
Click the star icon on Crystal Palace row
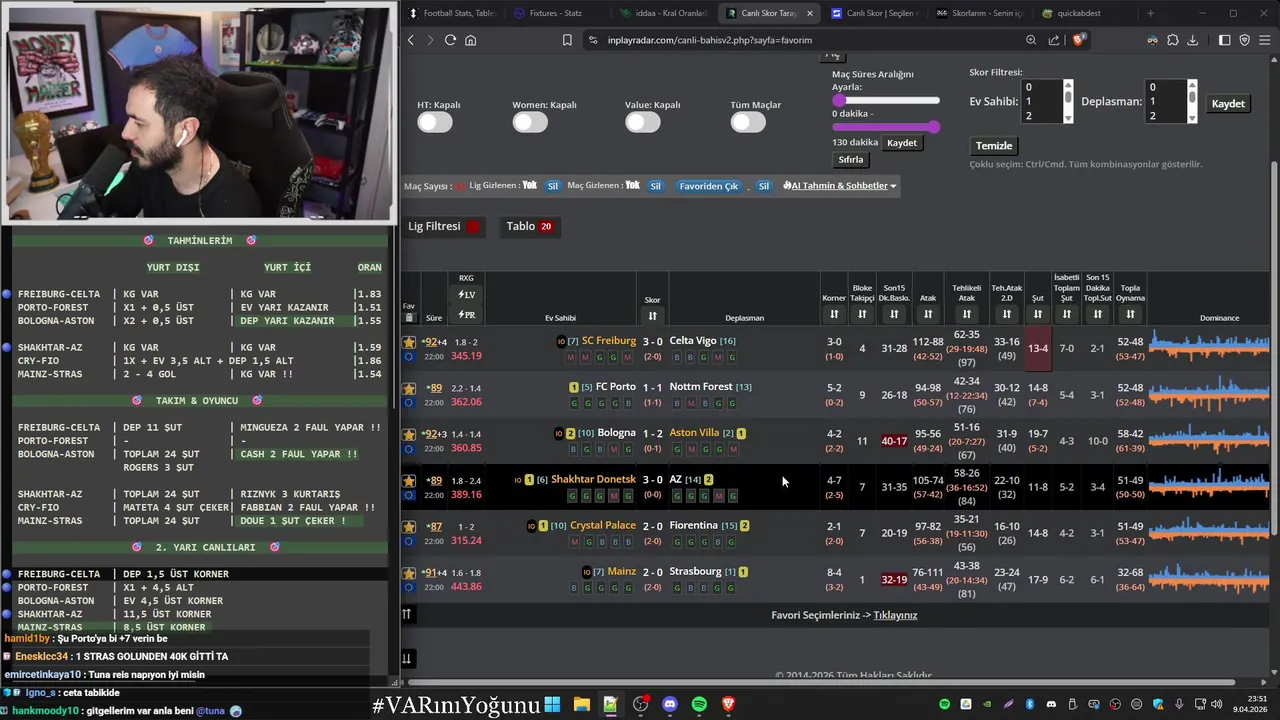click(x=409, y=527)
